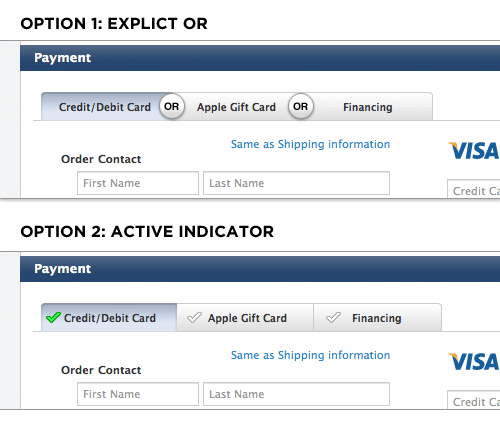Click the first OR badge in Option 1
Screen dimensions: 500x425
(172, 107)
